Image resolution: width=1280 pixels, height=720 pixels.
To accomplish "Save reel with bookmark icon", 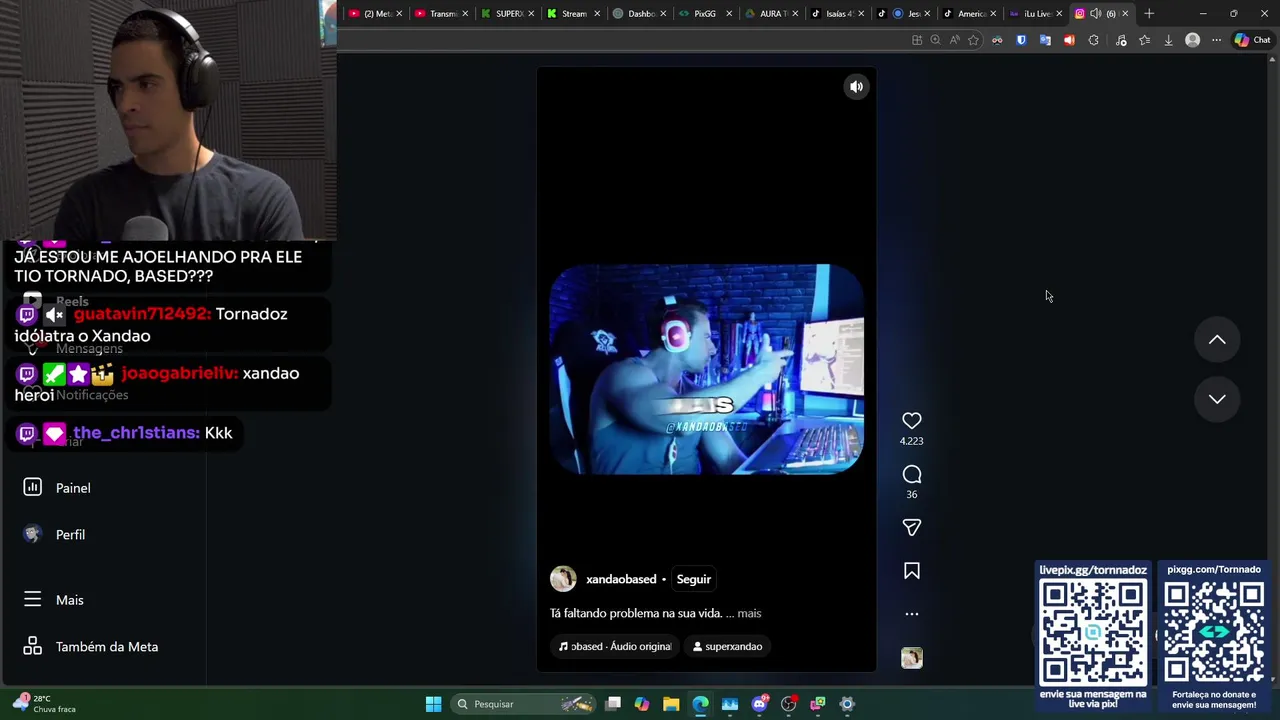I will (x=911, y=571).
